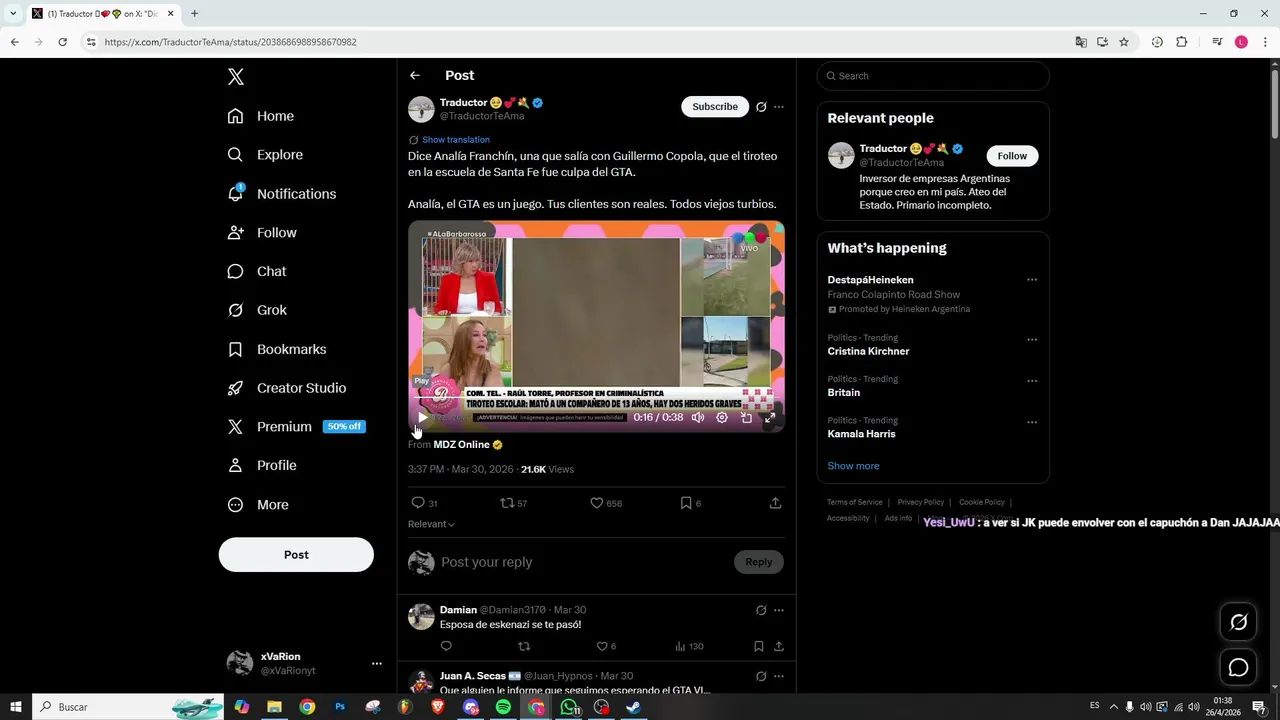Go to Home in sidebar

[x=261, y=116]
